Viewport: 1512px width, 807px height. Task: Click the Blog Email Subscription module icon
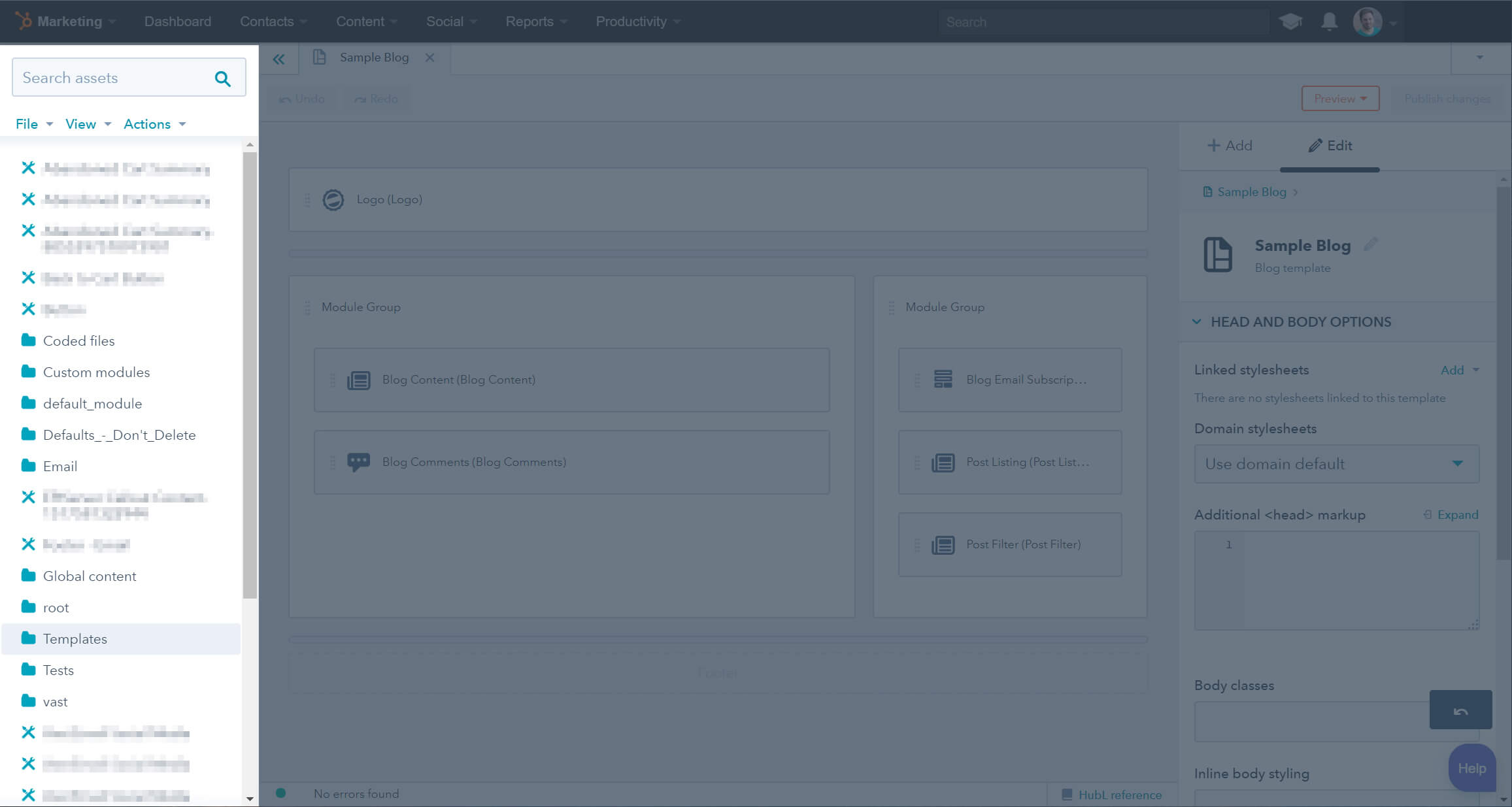(941, 379)
